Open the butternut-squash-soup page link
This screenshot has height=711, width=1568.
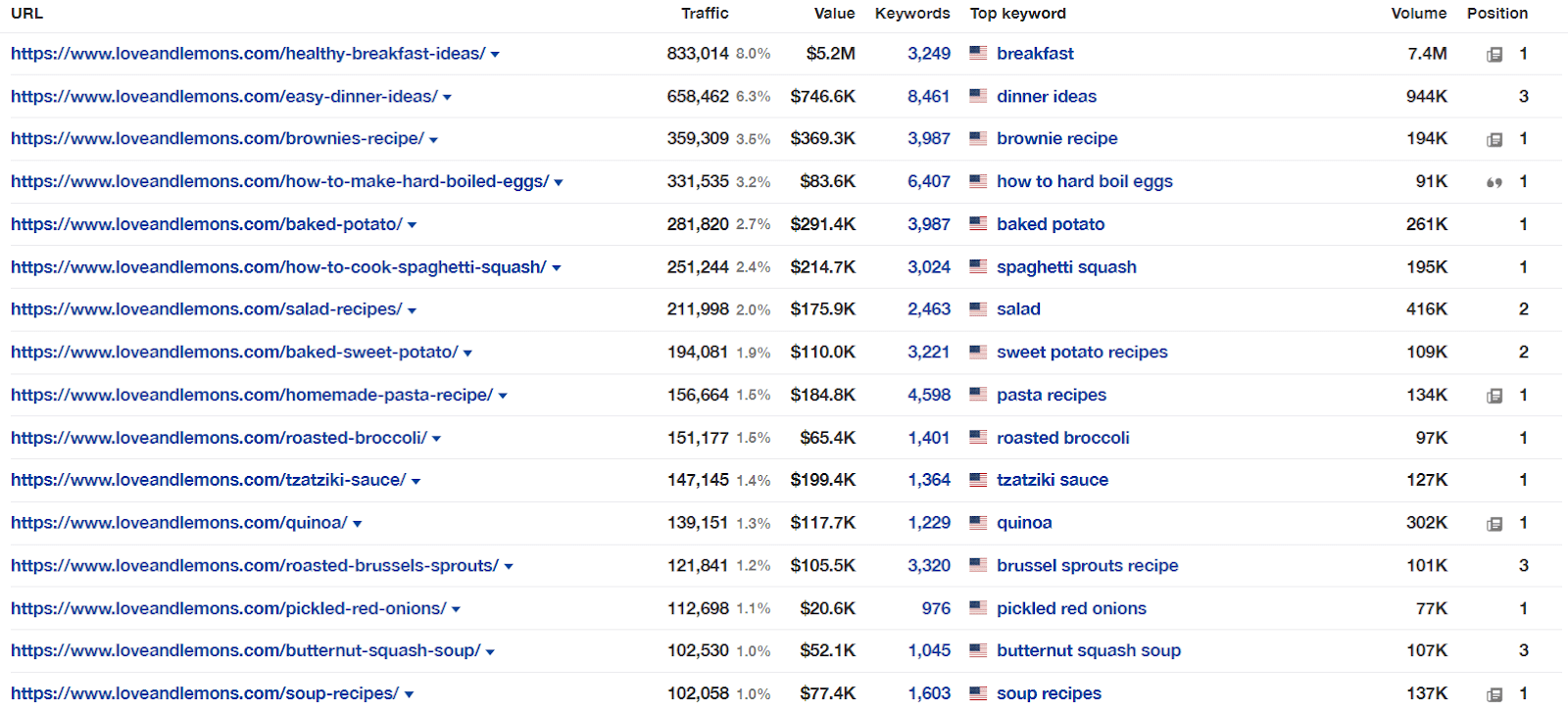[x=246, y=650]
